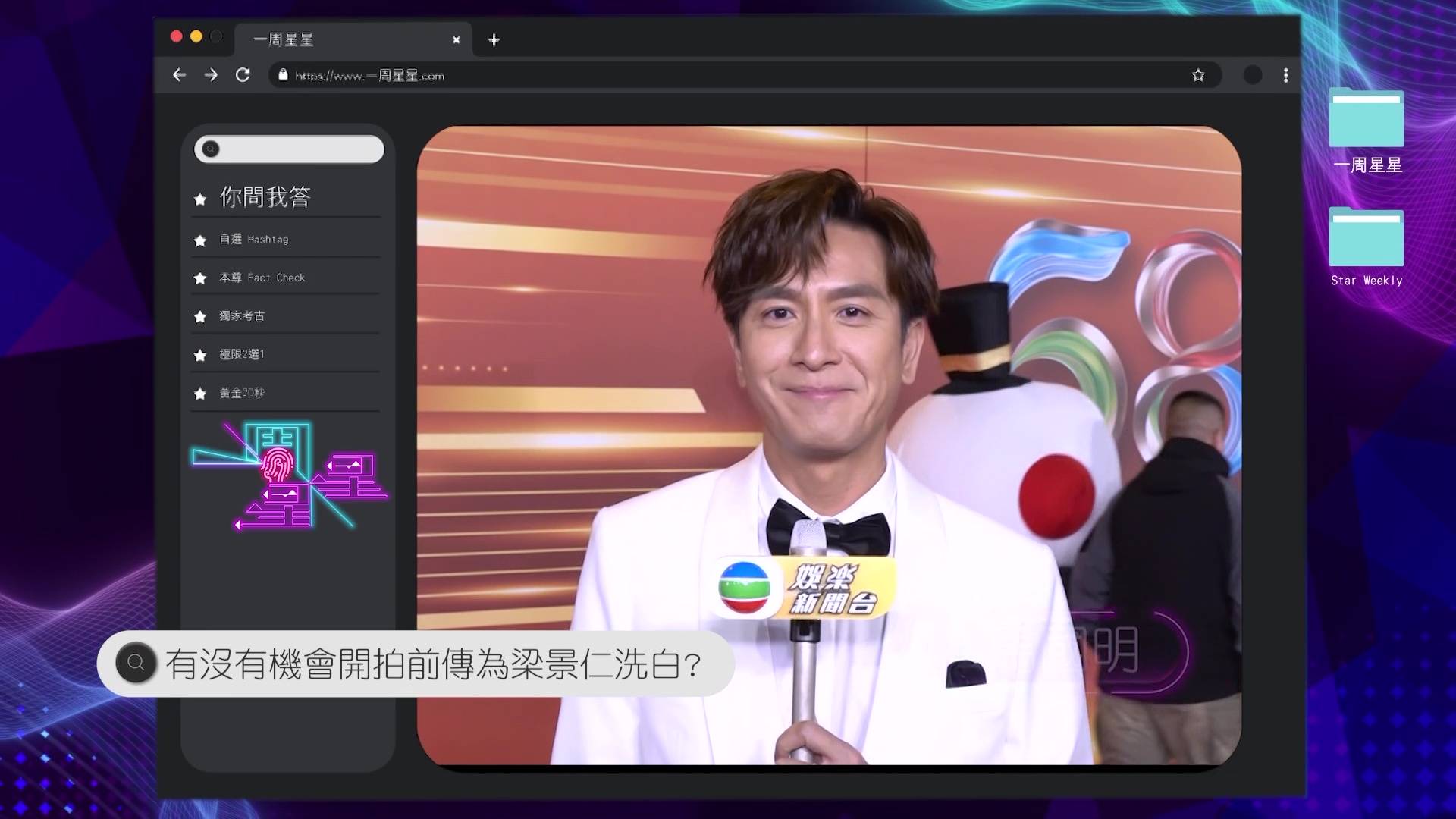Open the three-dot browser menu
This screenshot has height=819, width=1456.
point(1285,75)
